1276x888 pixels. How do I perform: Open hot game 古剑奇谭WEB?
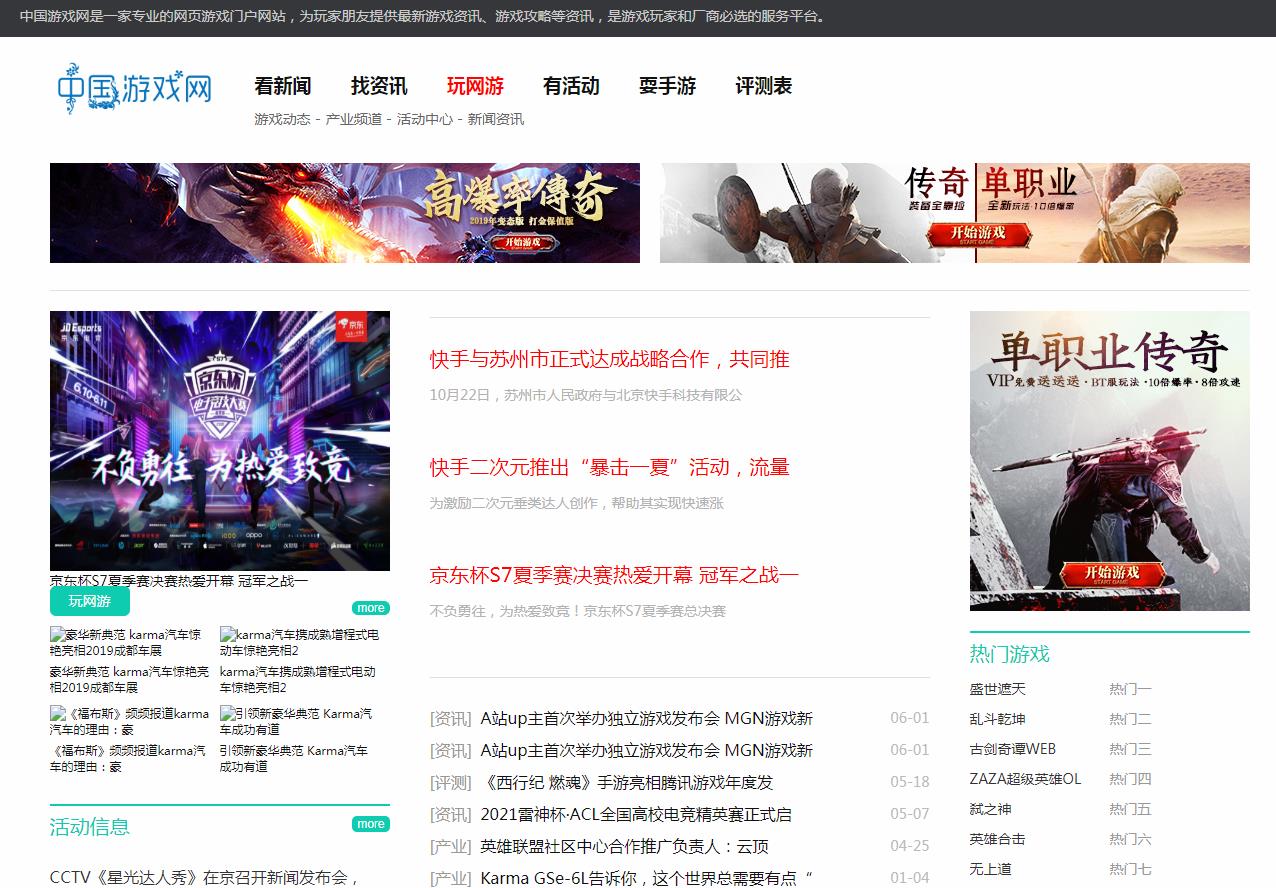(1013, 749)
